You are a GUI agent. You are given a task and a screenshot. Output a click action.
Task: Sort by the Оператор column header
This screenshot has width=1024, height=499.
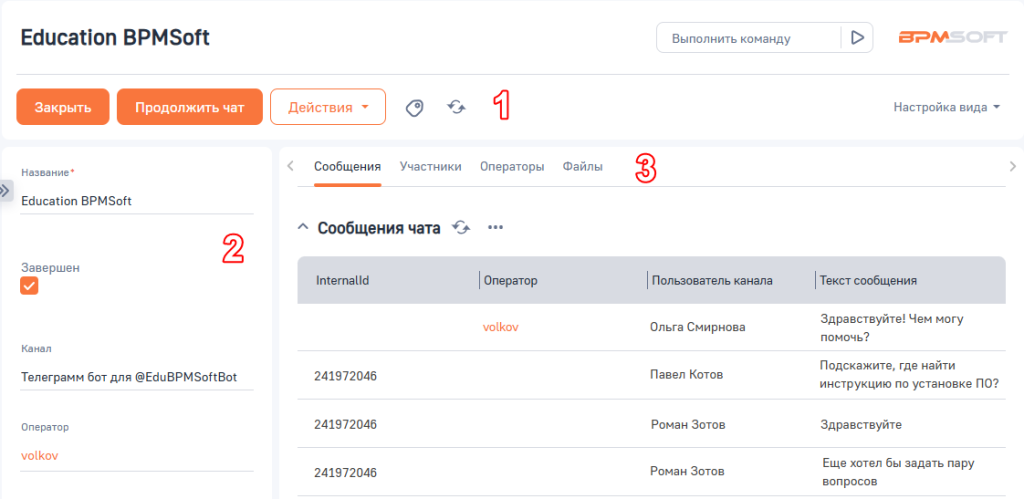511,280
